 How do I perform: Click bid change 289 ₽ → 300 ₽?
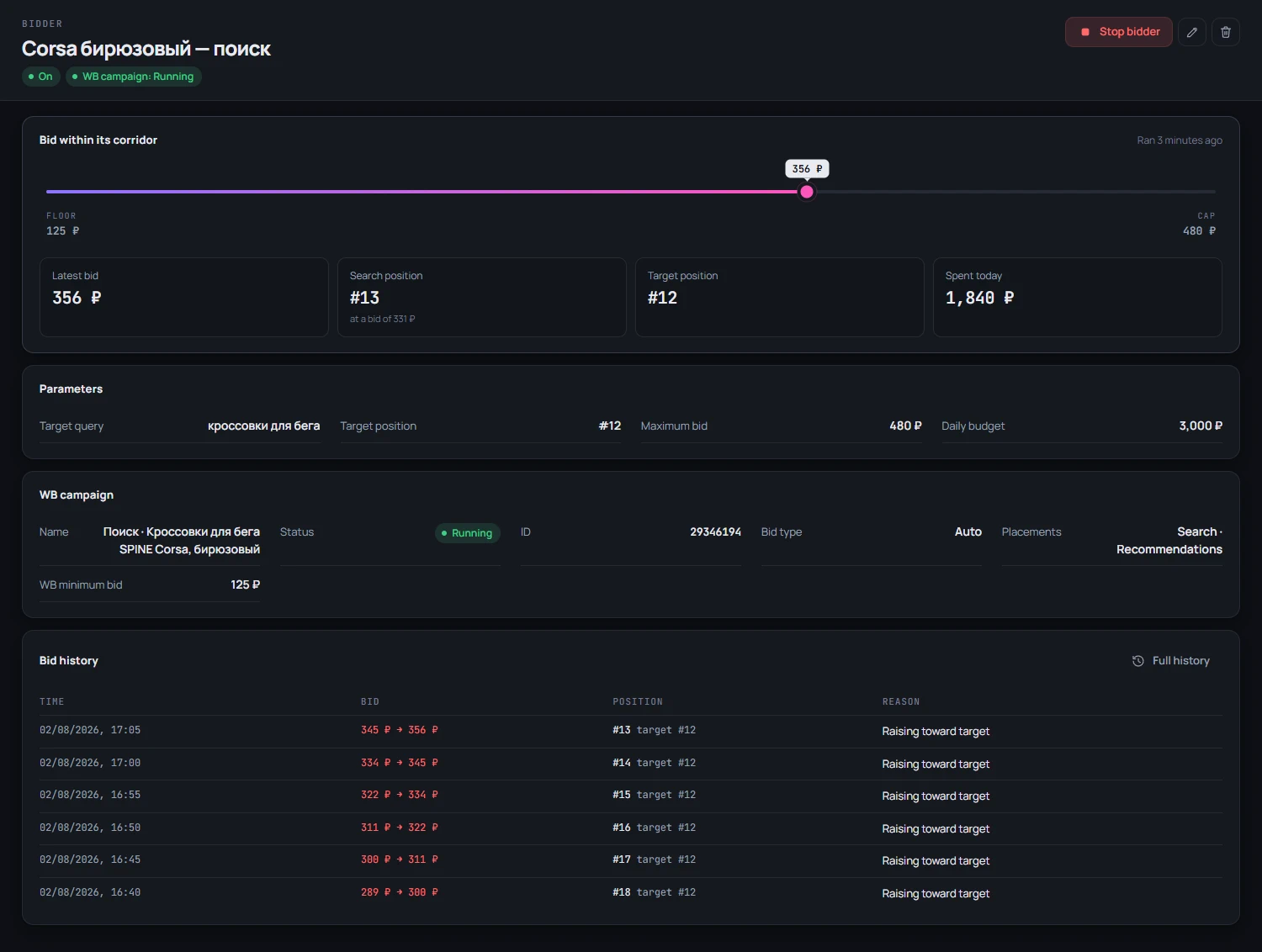[400, 893]
